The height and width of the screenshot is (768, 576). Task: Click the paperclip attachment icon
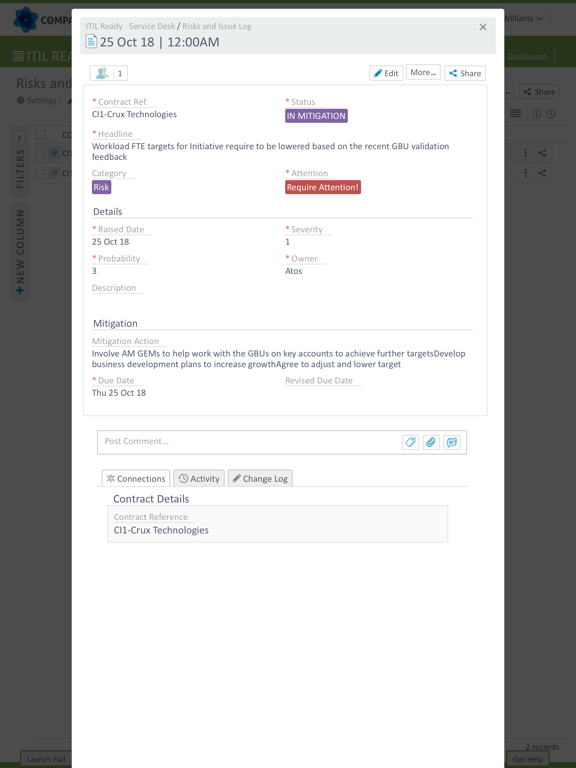pyautogui.click(x=431, y=442)
